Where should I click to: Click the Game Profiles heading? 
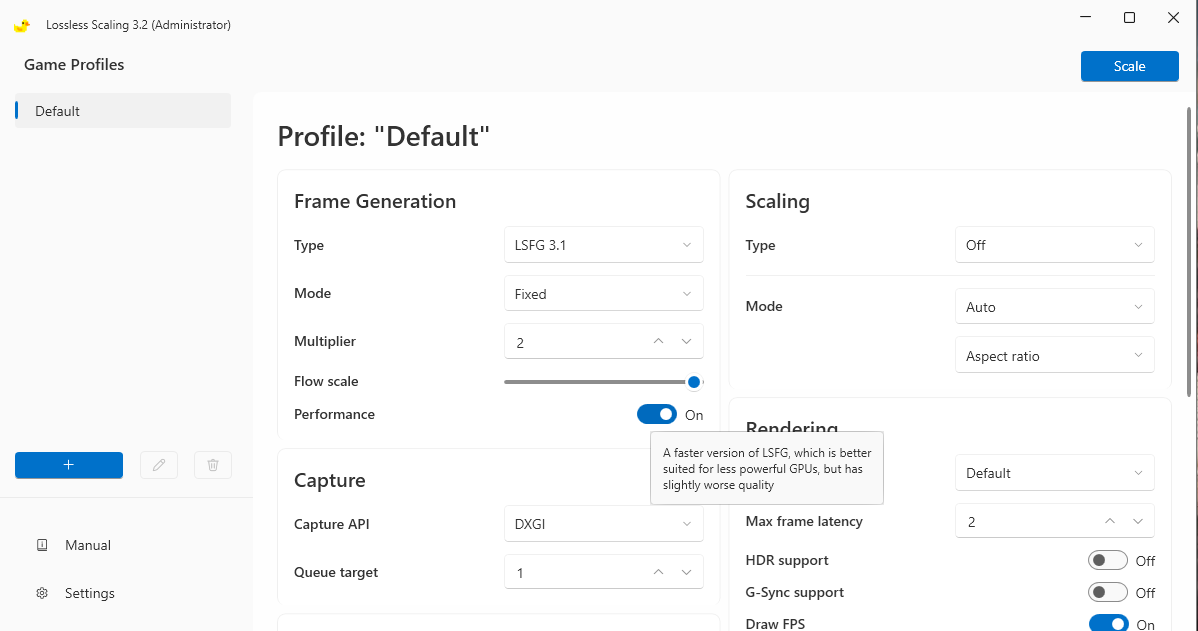coord(74,65)
